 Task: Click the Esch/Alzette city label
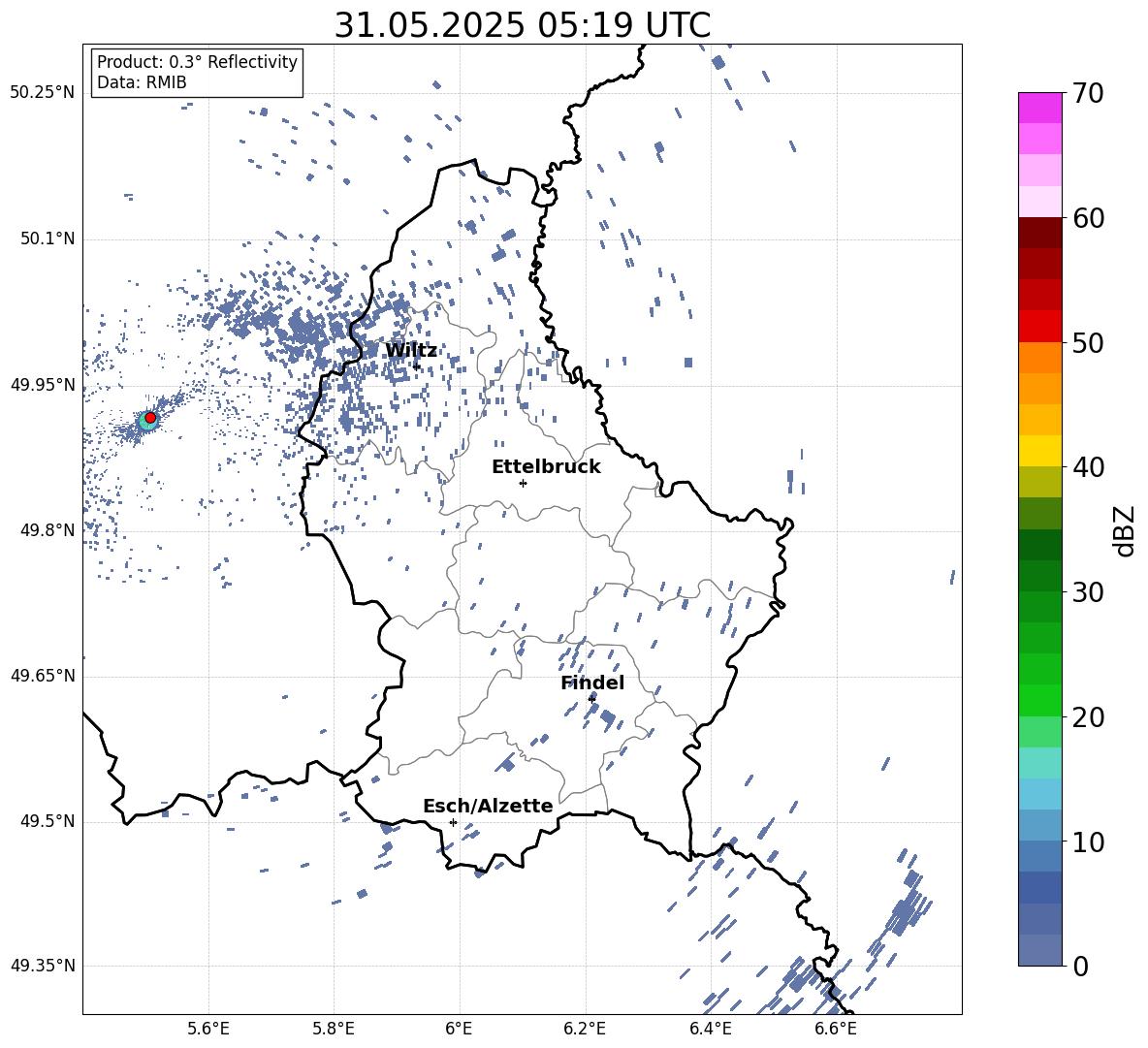tap(488, 806)
